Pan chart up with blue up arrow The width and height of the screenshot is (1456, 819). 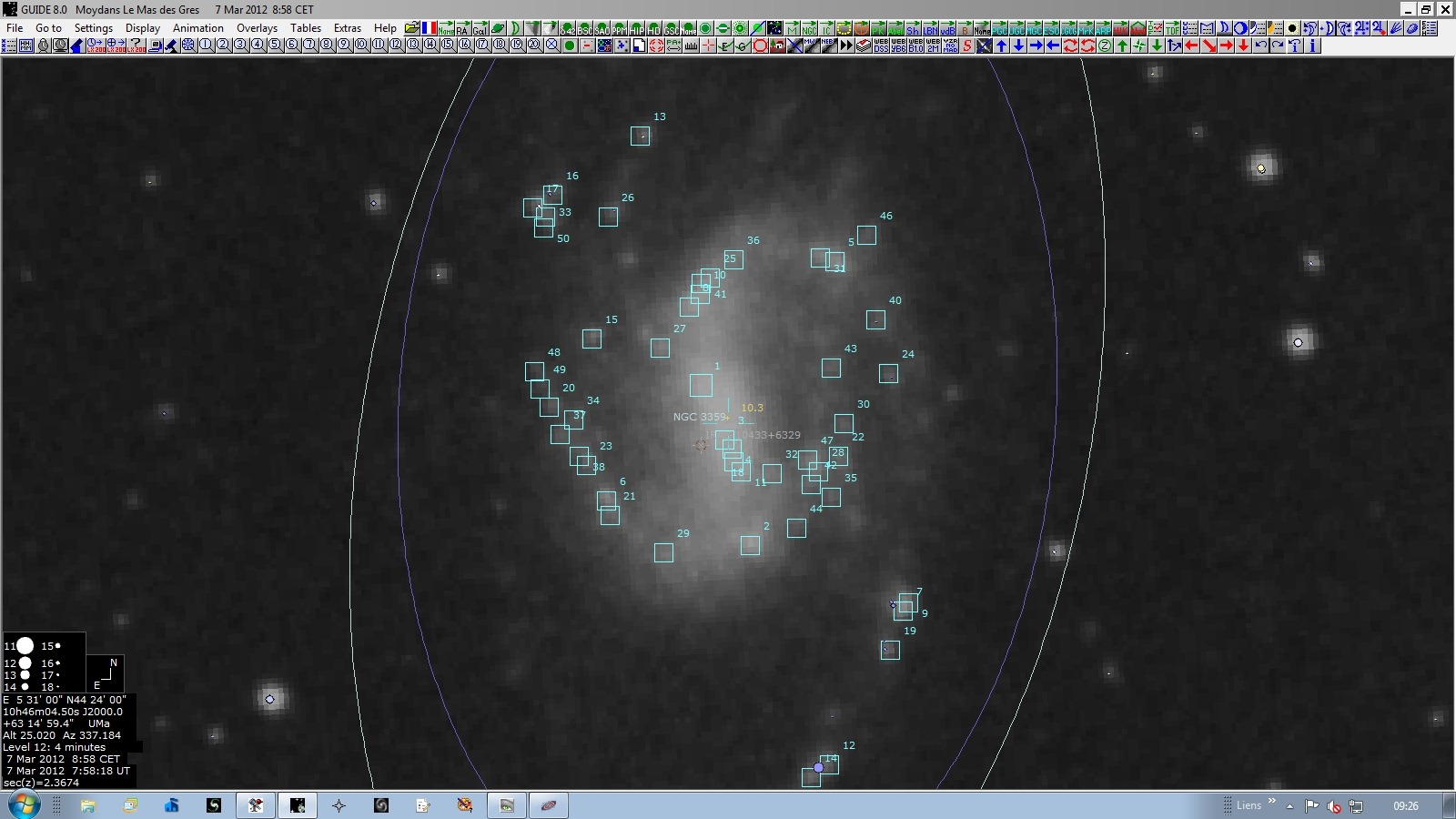1001,45
